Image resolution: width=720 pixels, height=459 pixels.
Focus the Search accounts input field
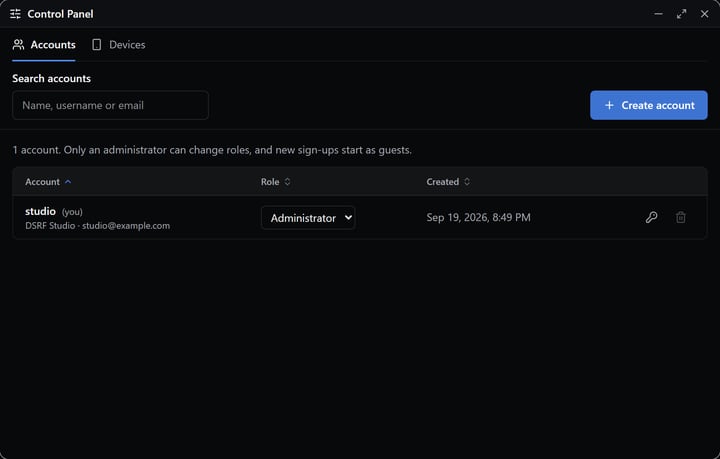[x=111, y=105]
